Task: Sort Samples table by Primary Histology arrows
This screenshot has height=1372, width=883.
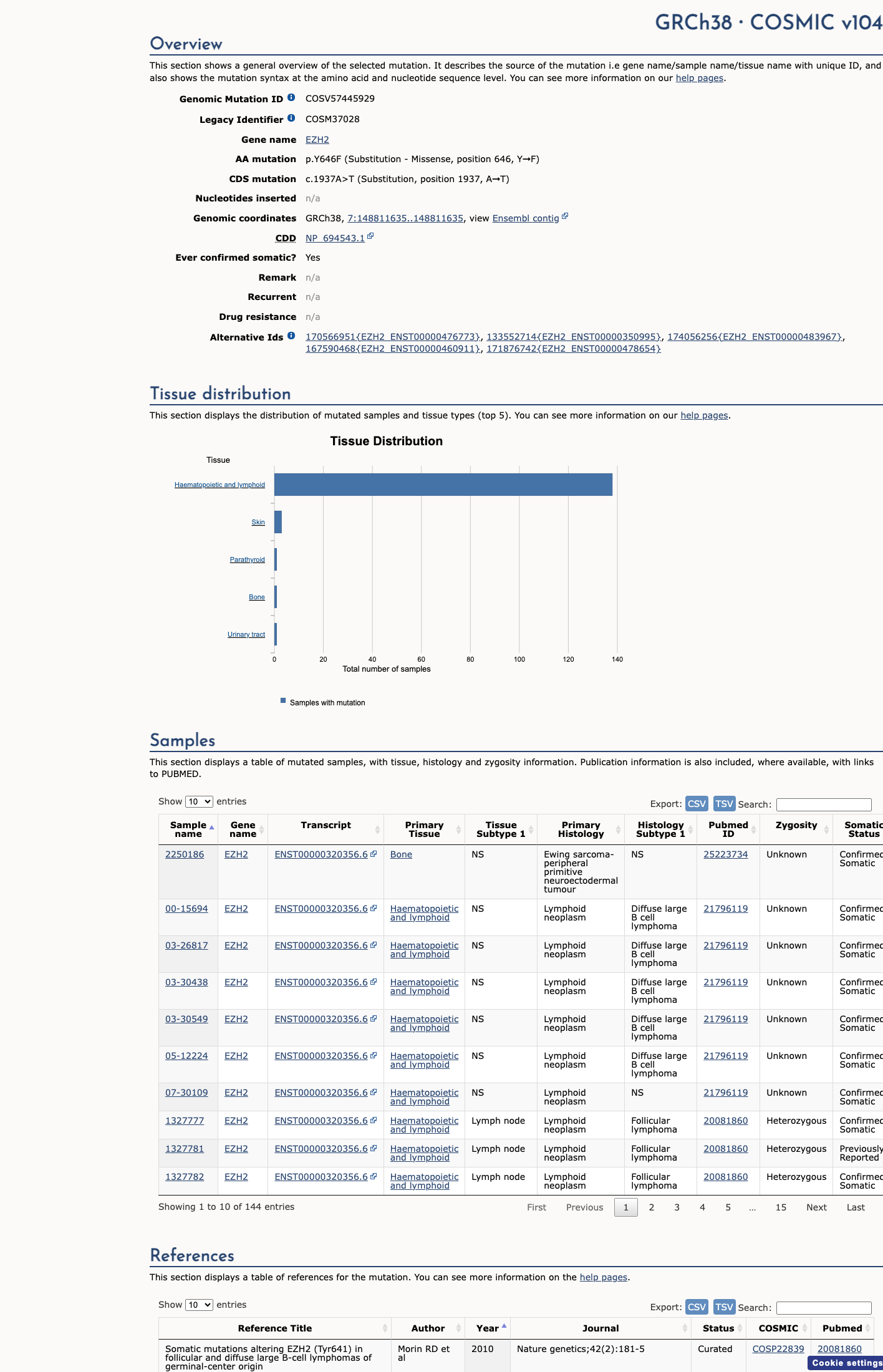Action: click(618, 829)
